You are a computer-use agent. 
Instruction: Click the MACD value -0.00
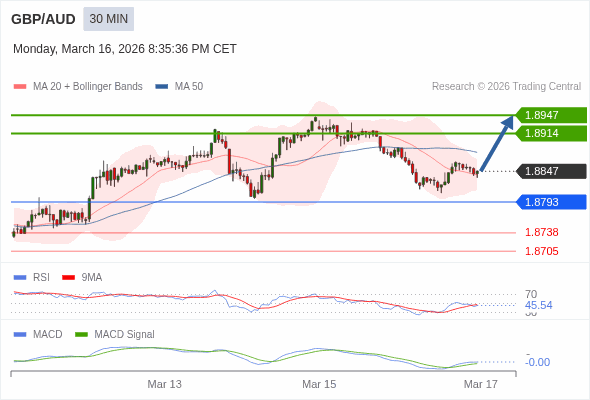point(537,362)
